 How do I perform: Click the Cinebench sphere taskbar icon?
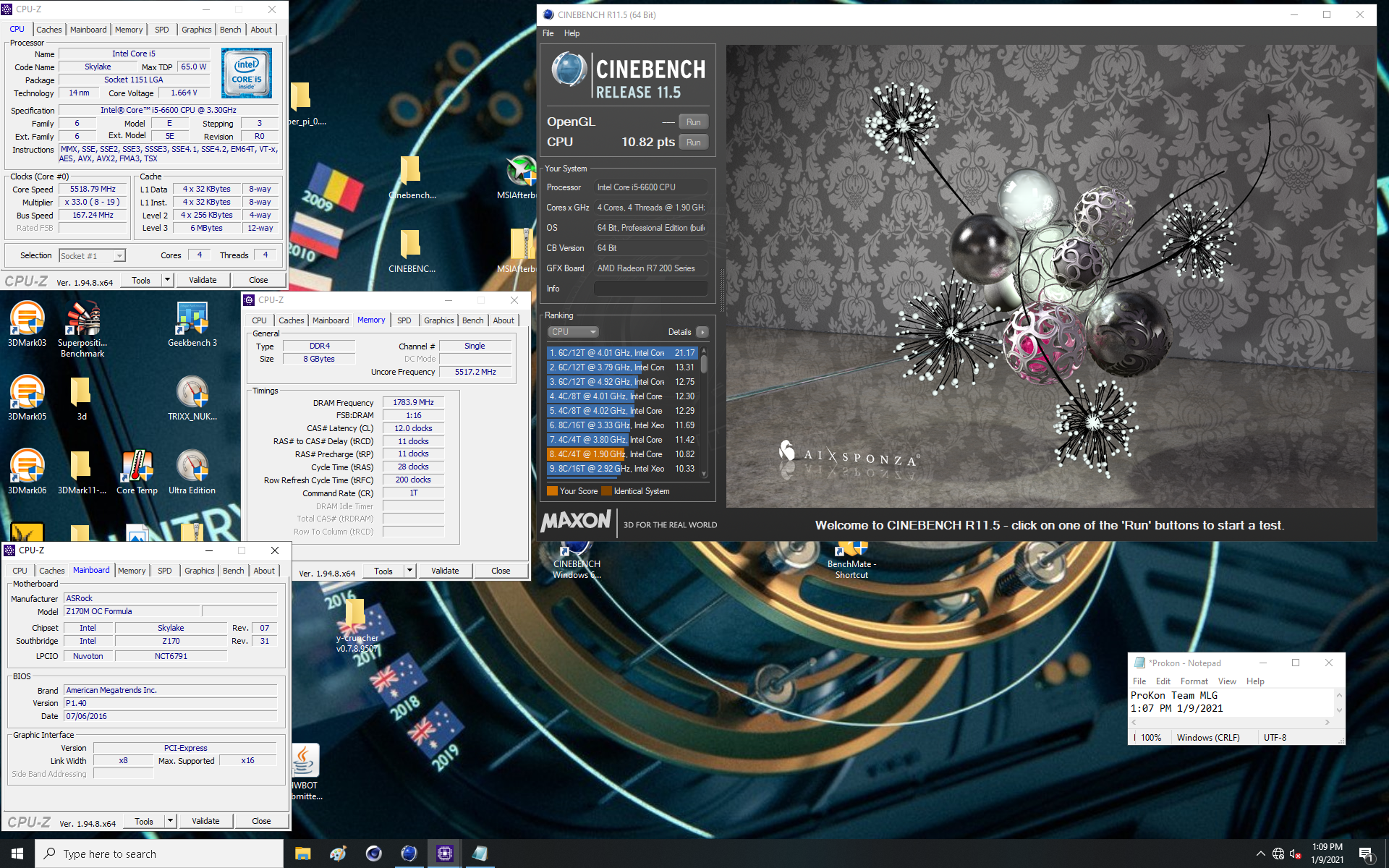pyautogui.click(x=409, y=854)
